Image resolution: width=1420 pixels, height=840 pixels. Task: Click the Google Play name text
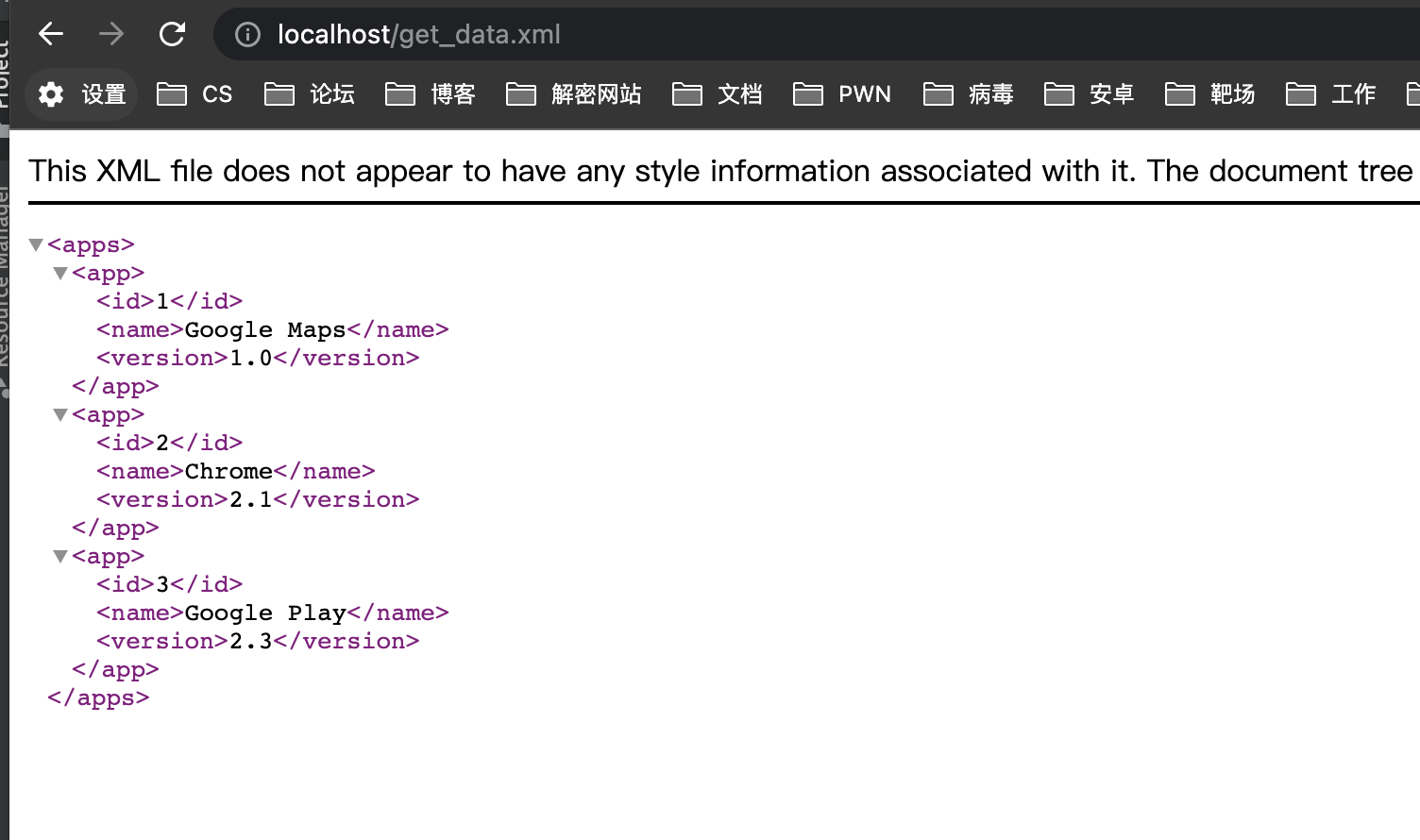click(x=265, y=613)
